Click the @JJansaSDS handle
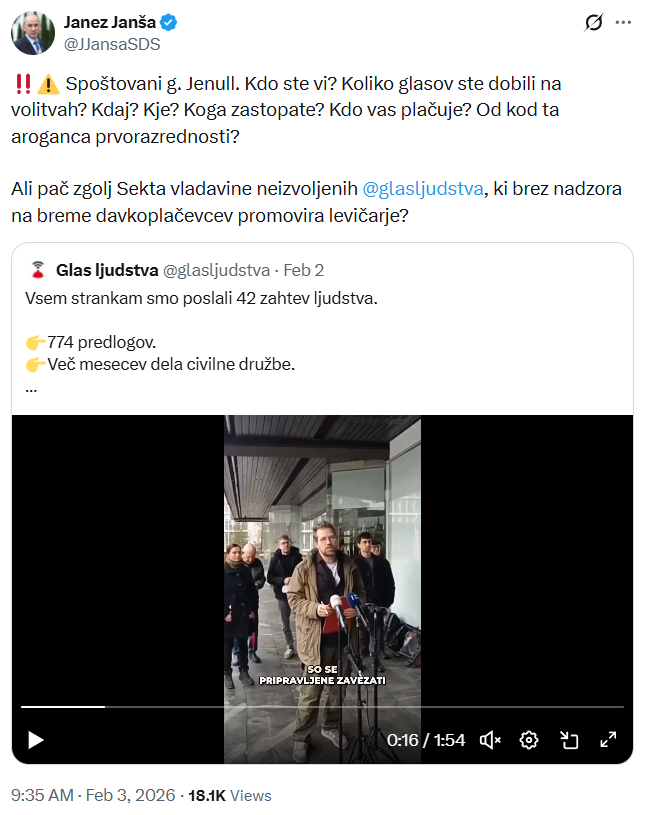The image size is (649, 815). click(x=112, y=44)
